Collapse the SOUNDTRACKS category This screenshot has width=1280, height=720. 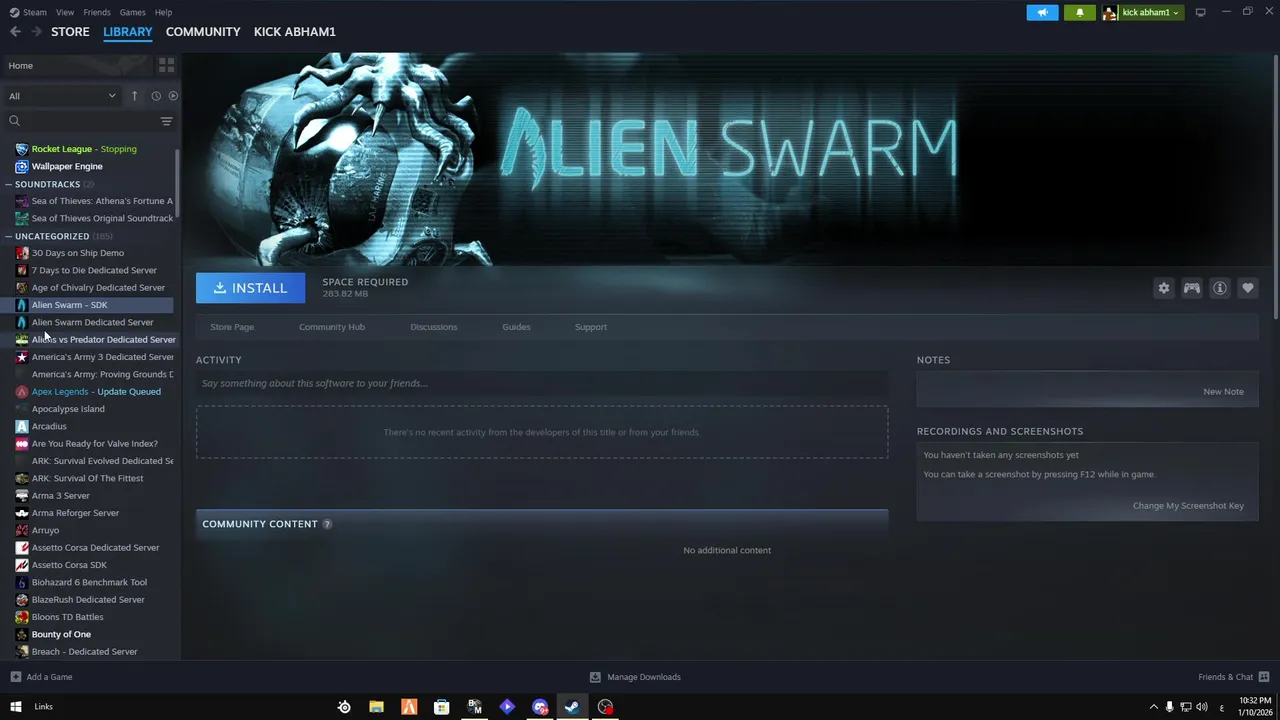point(9,184)
